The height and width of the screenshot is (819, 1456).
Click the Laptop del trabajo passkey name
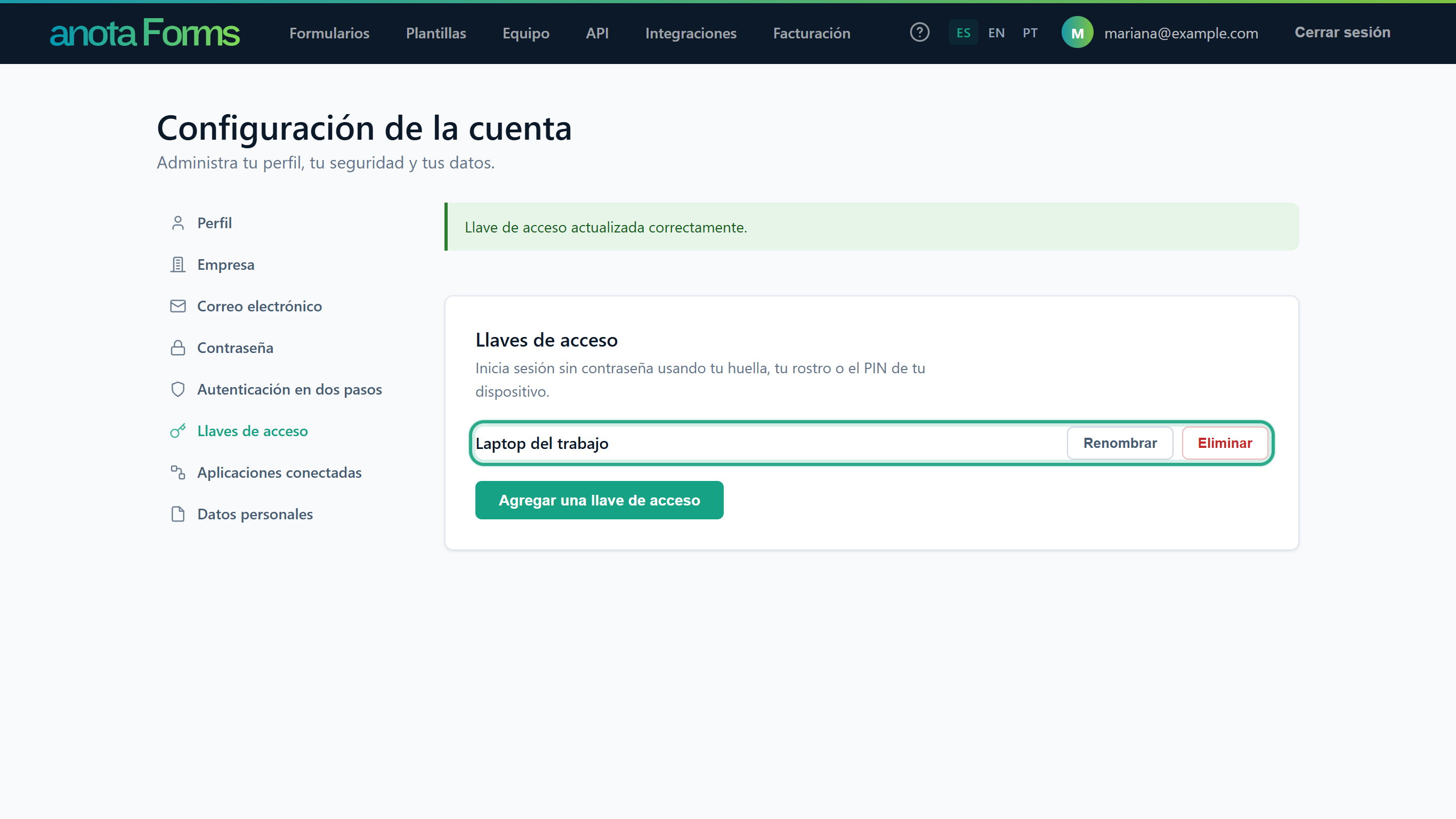click(541, 444)
